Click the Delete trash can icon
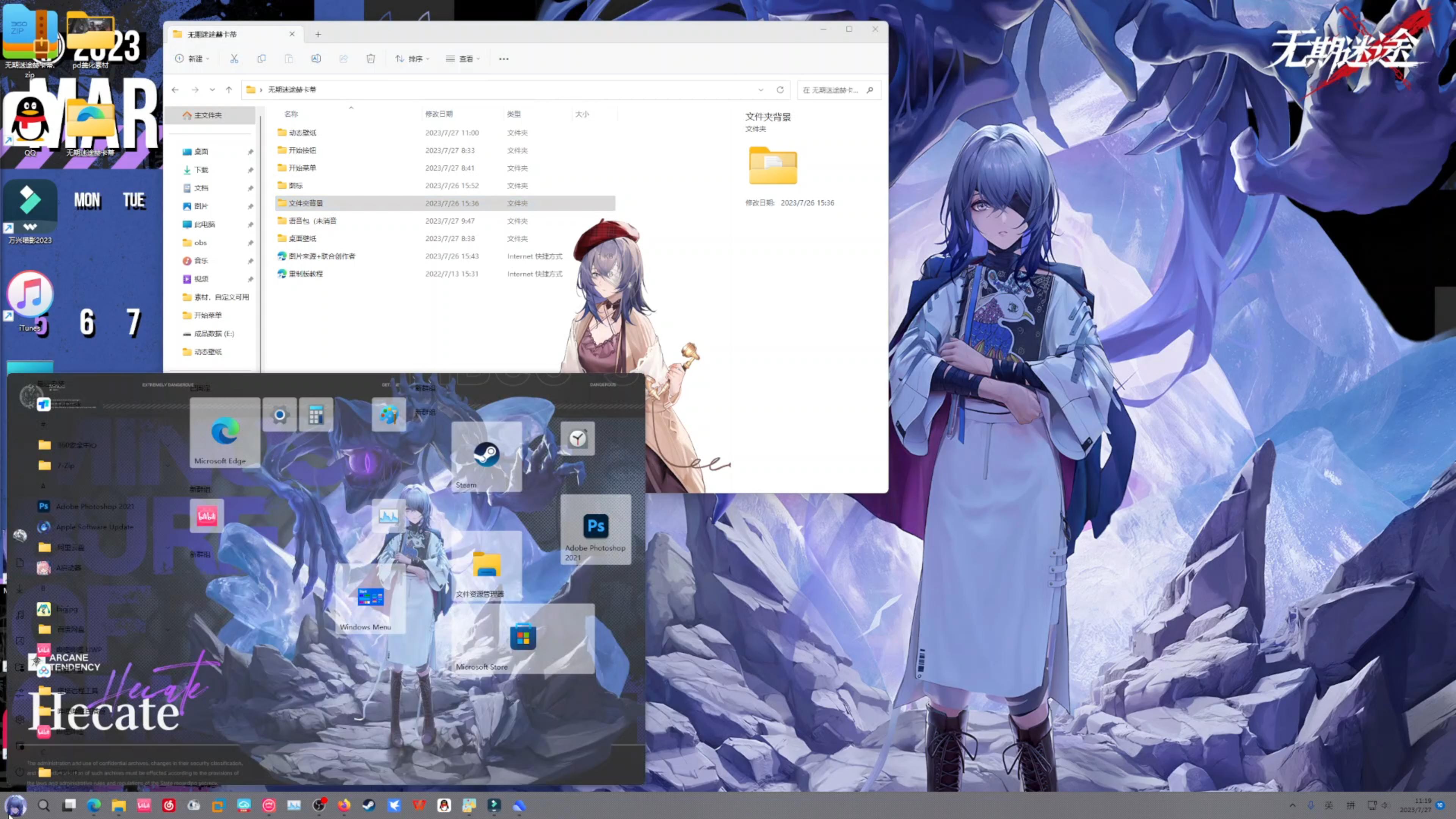This screenshot has height=819, width=1456. click(x=371, y=59)
